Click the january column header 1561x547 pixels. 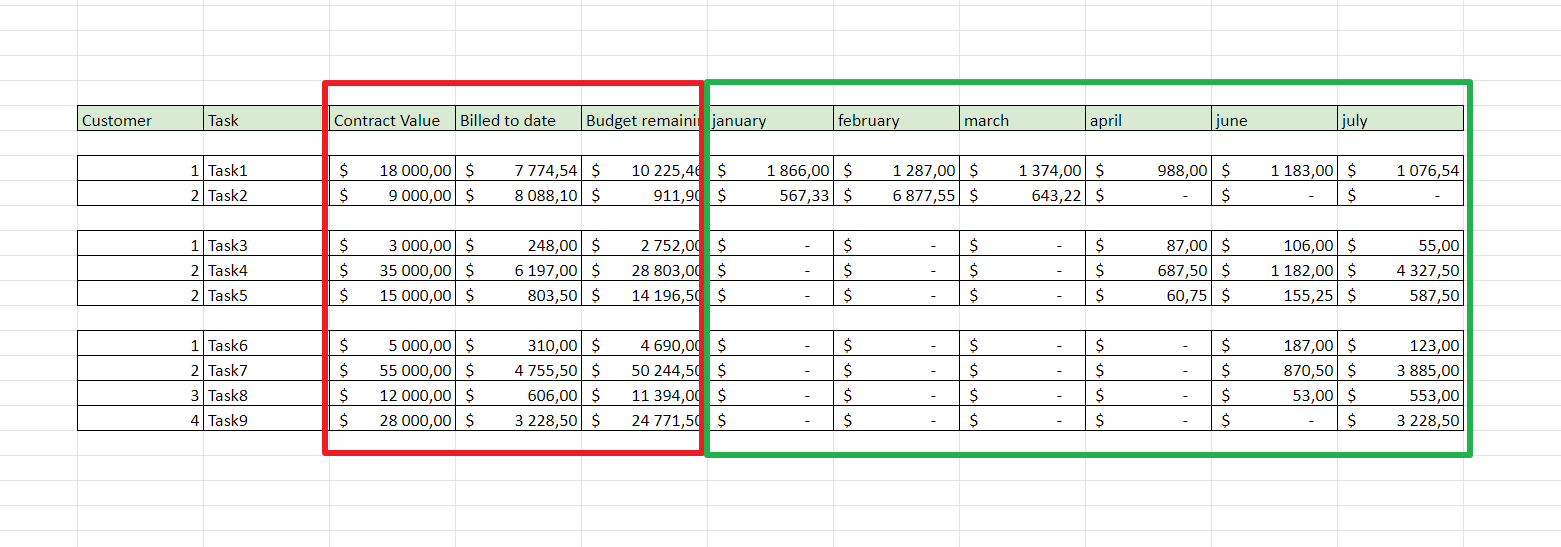tap(771, 119)
